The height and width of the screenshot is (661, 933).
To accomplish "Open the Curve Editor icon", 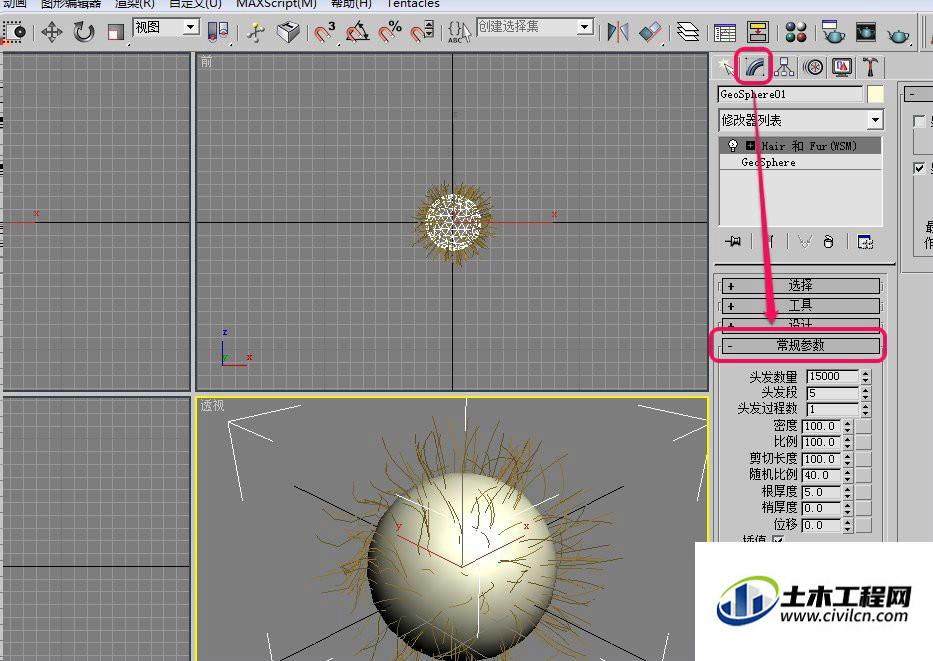I will [725, 32].
